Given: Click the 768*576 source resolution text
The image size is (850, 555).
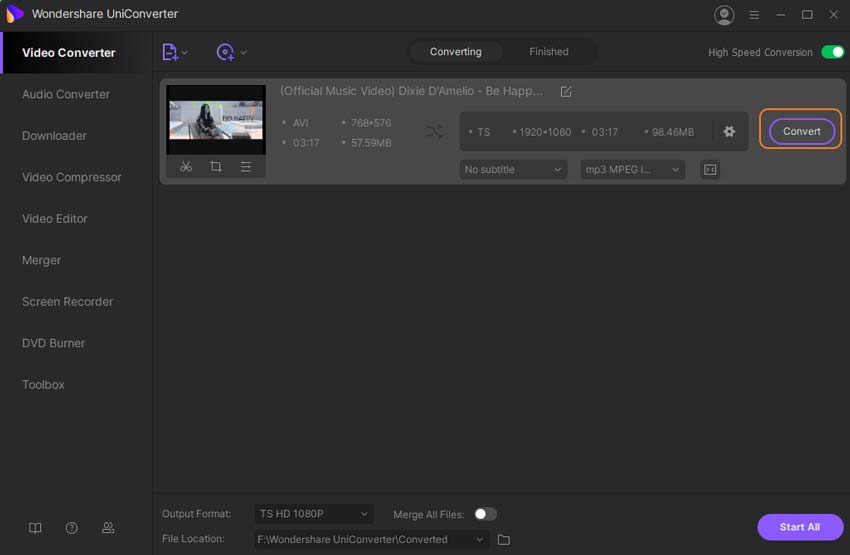Looking at the screenshot, I should tap(371, 123).
